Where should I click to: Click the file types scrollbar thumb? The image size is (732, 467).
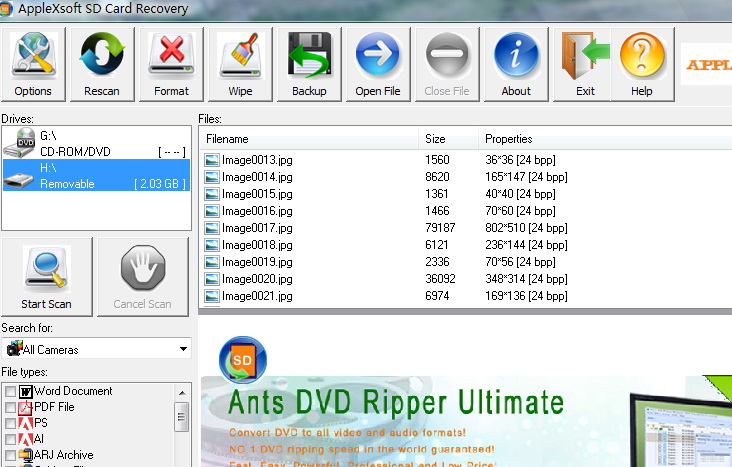[182, 417]
